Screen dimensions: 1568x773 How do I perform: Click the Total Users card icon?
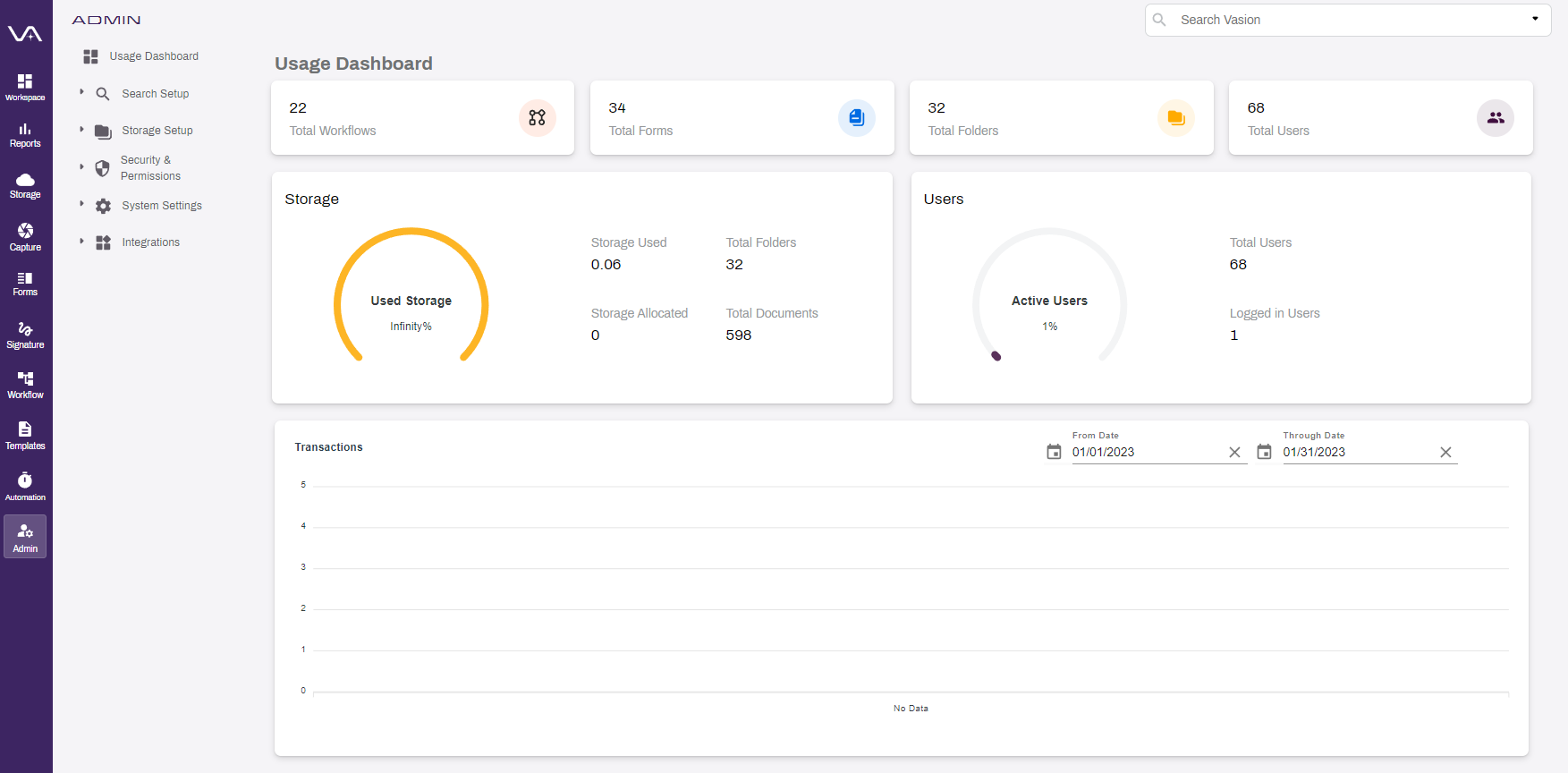(1495, 118)
